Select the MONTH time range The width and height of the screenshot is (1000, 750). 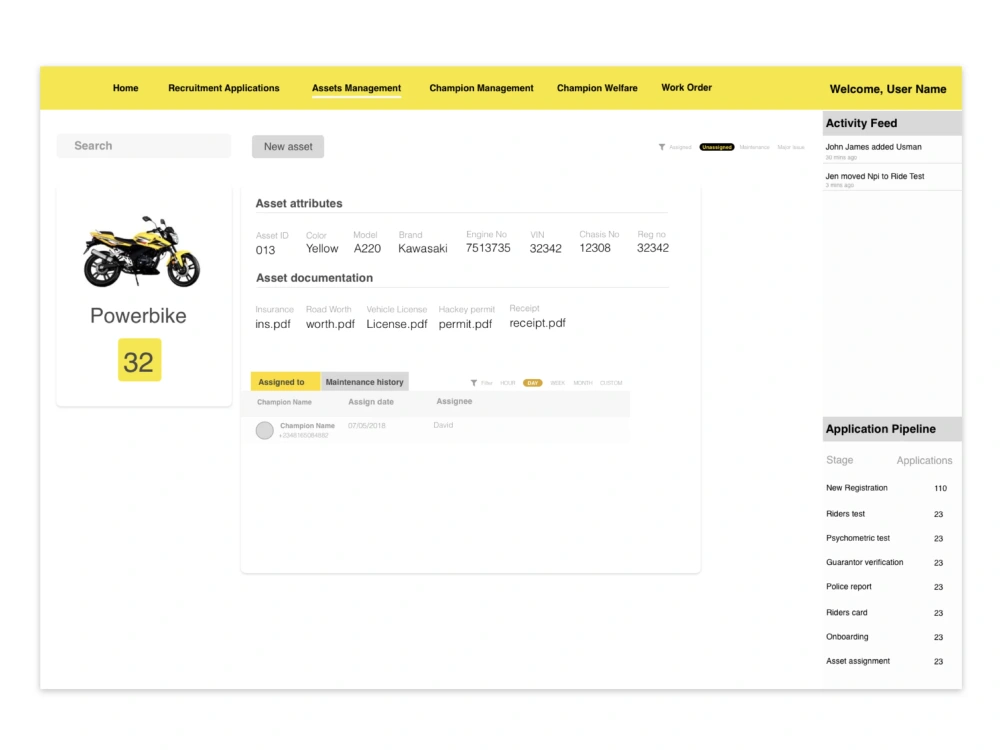coord(583,383)
